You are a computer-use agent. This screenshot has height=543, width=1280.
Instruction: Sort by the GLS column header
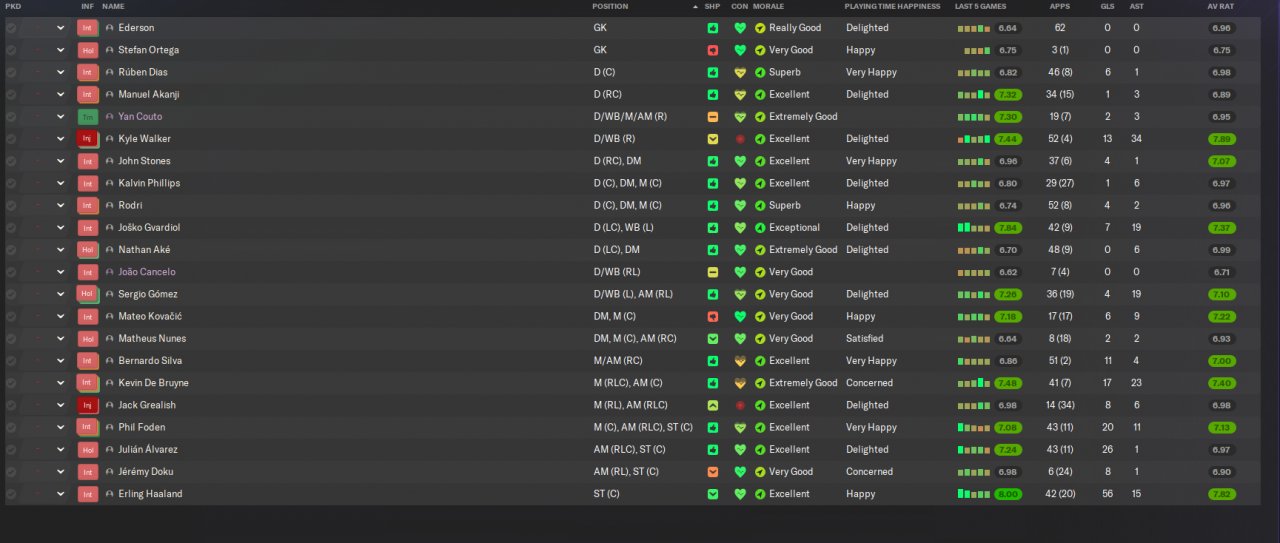click(1107, 6)
